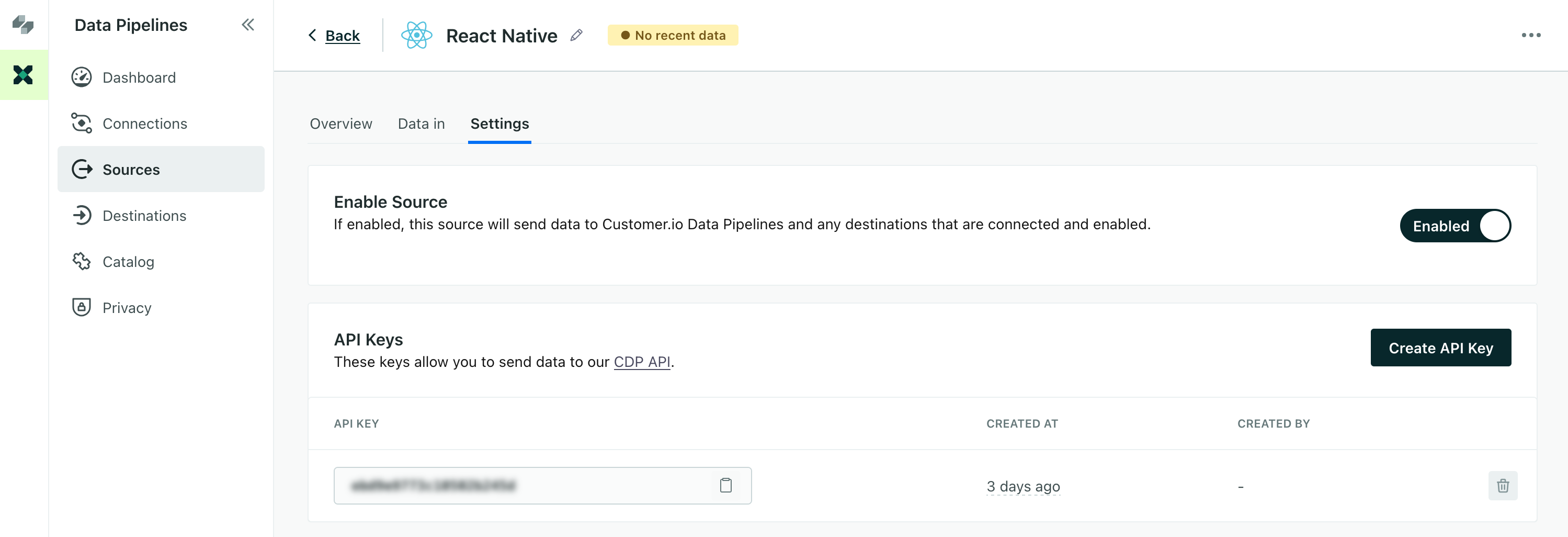The image size is (1568, 537).
Task: Click the Data Pipelines heading
Action: 131,25
